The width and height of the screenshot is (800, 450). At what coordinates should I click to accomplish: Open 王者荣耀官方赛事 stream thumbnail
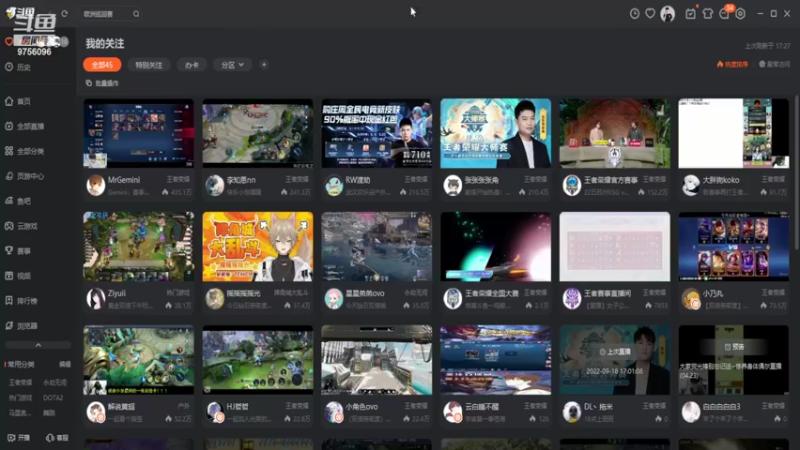coord(615,133)
